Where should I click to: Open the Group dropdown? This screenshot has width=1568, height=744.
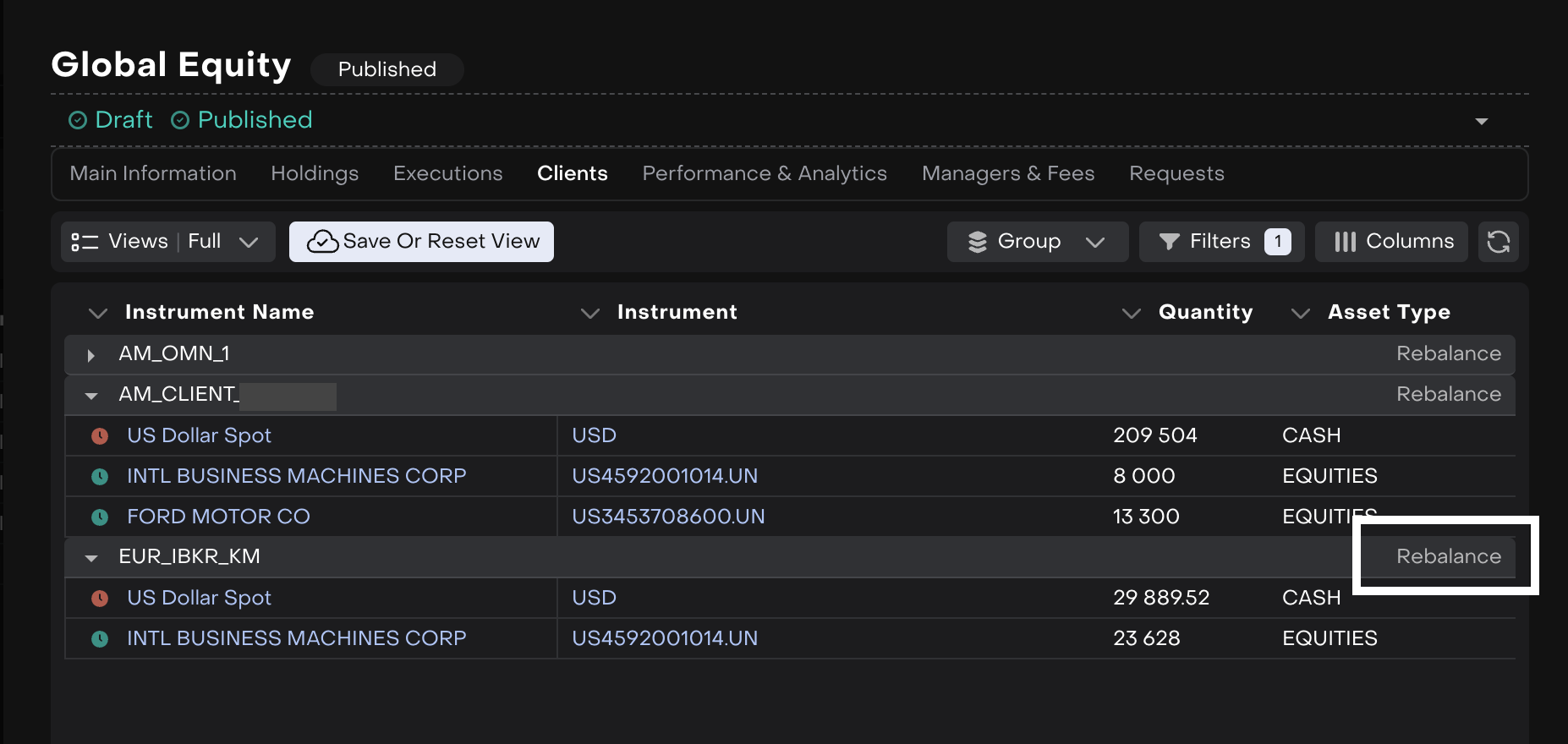pos(1094,242)
